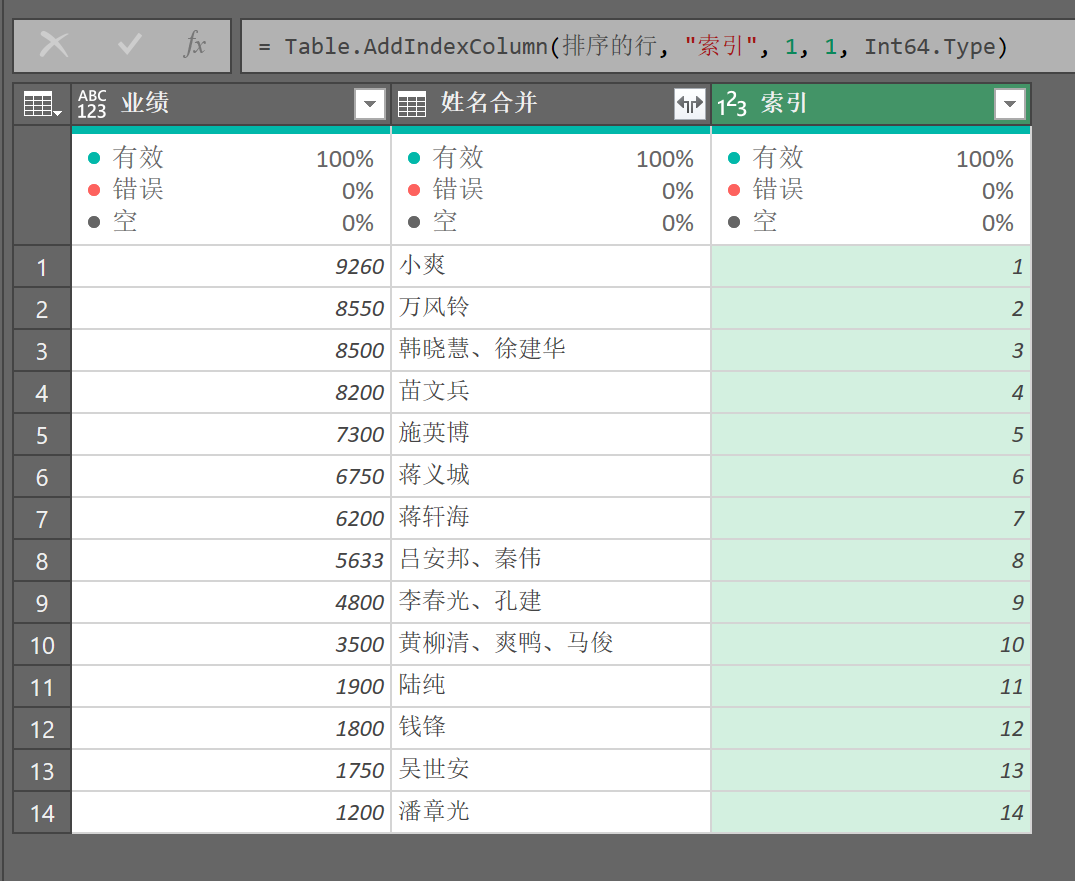Click the cell with value 1200
Screen dimensions: 1075x881
point(231,813)
